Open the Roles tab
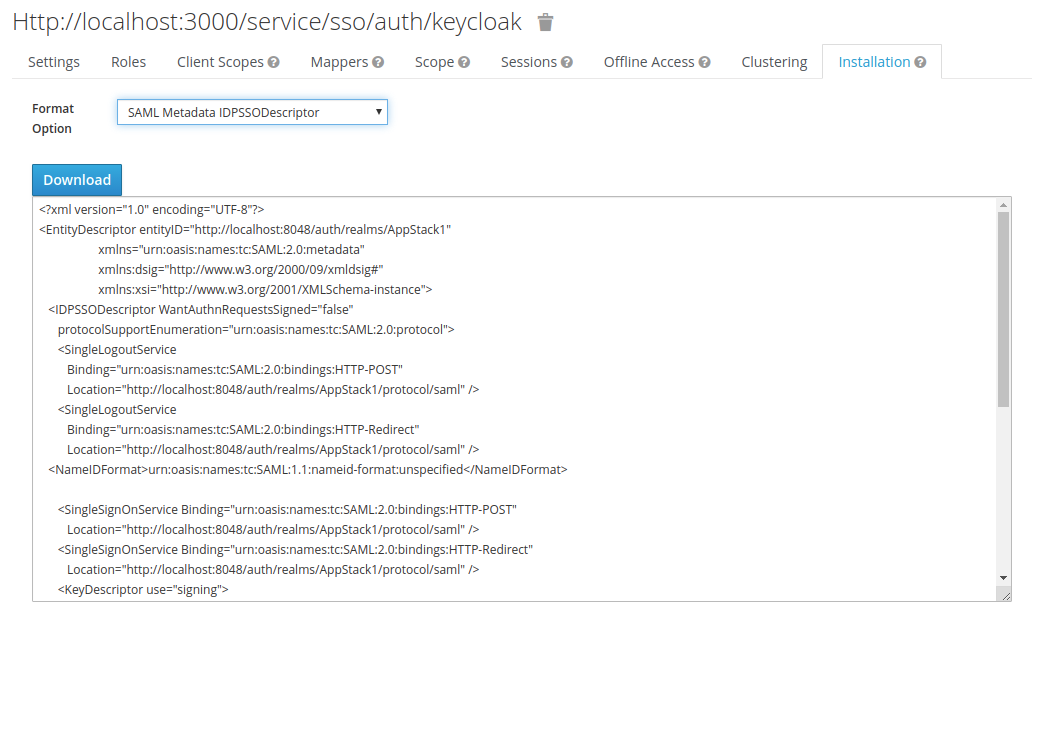Viewport: 1039px width, 736px height. click(128, 61)
